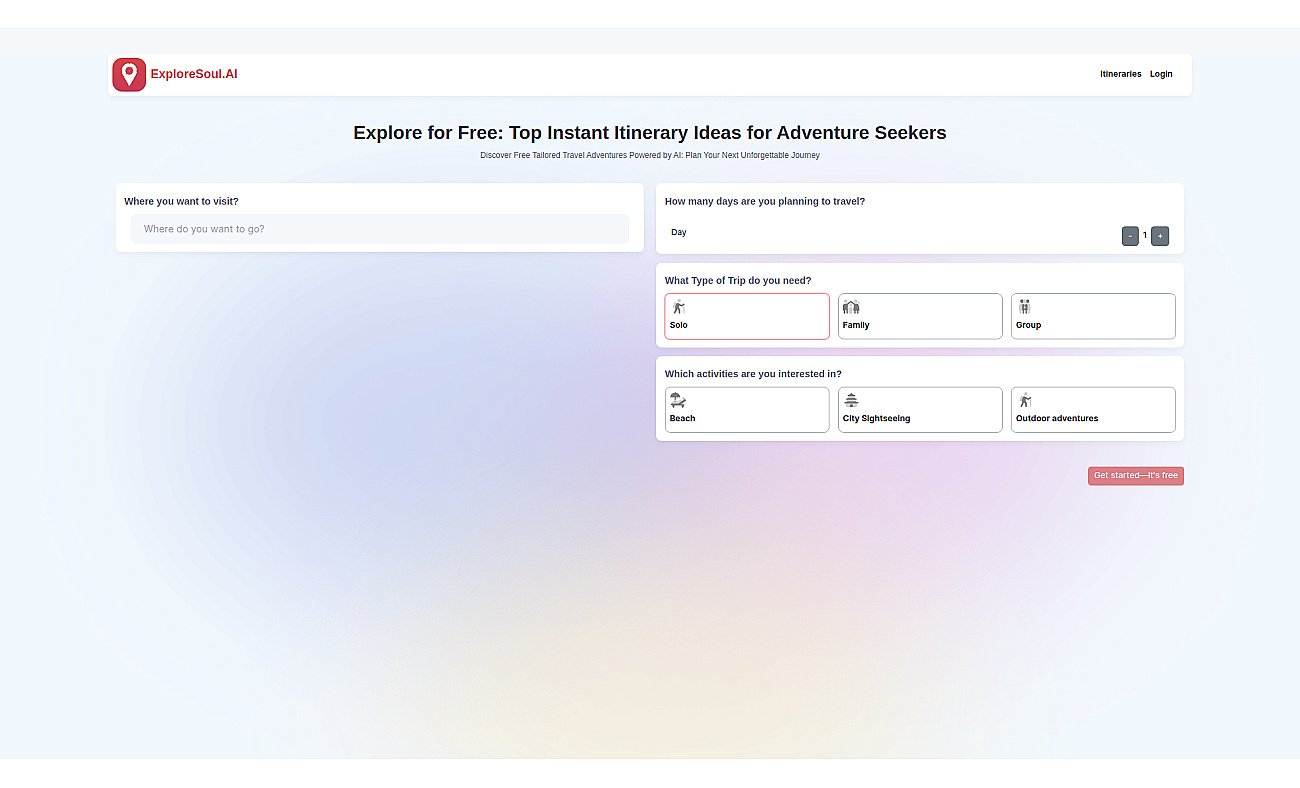Click the ExploreSoul.AI brand name
The height and width of the screenshot is (788, 1300).
tap(194, 74)
